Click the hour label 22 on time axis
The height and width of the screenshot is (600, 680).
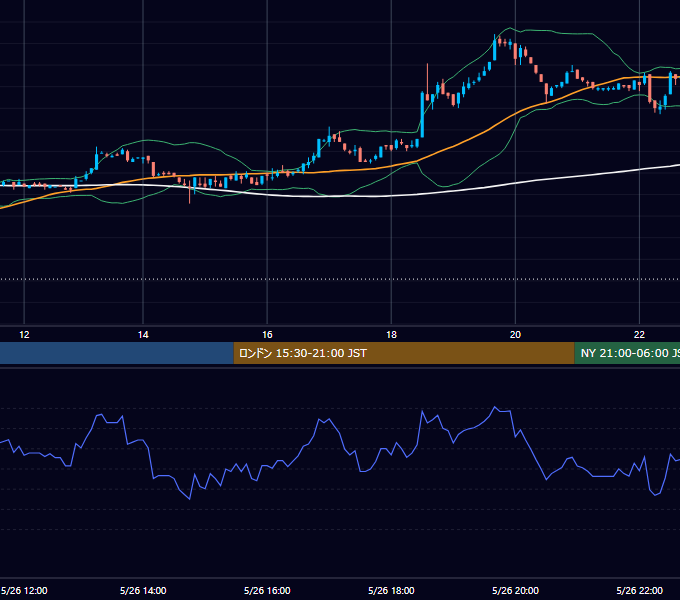[x=639, y=335]
